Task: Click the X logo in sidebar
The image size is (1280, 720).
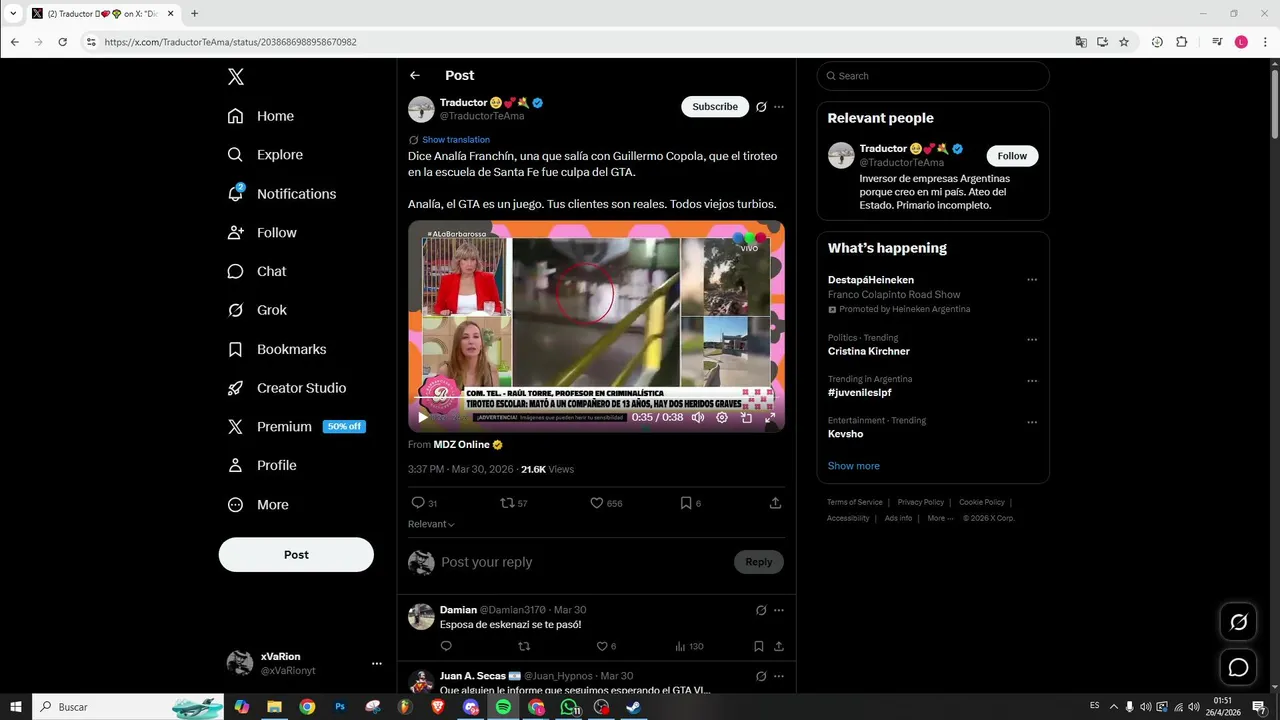Action: pyautogui.click(x=235, y=76)
